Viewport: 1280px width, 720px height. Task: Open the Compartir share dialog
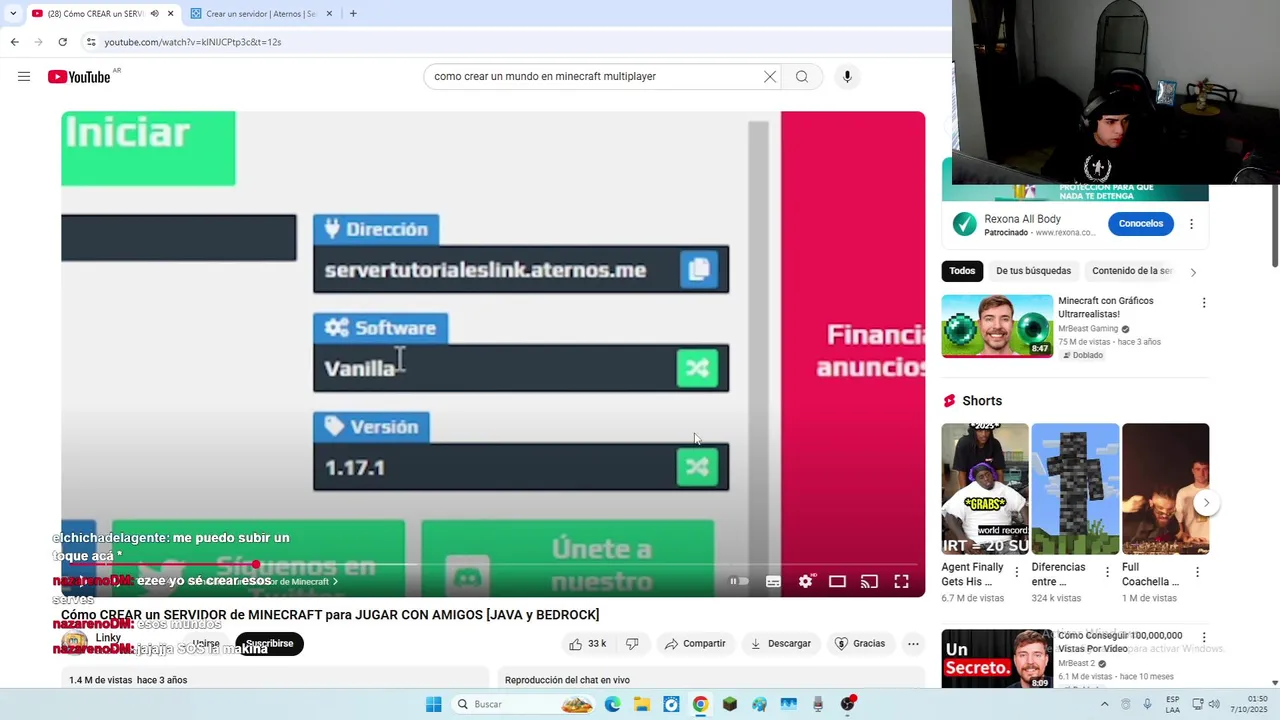click(x=695, y=644)
